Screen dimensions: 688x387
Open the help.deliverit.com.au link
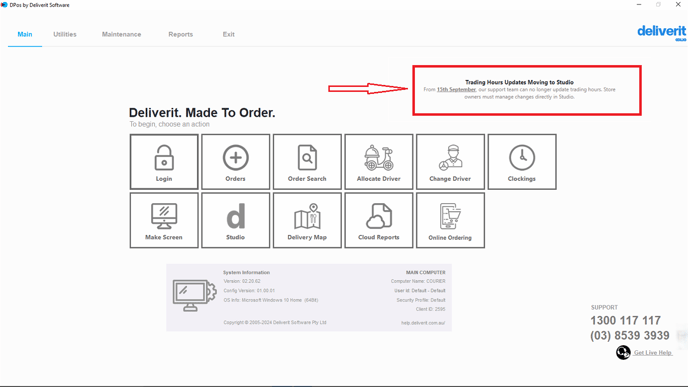(423, 323)
